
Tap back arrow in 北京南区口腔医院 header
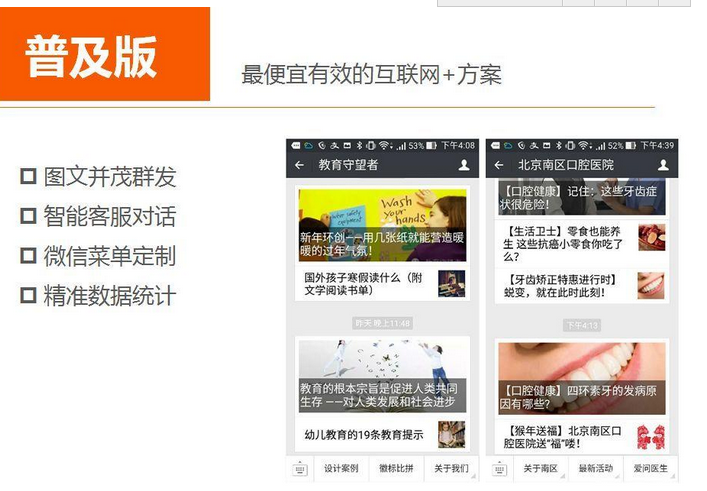pos(499,165)
